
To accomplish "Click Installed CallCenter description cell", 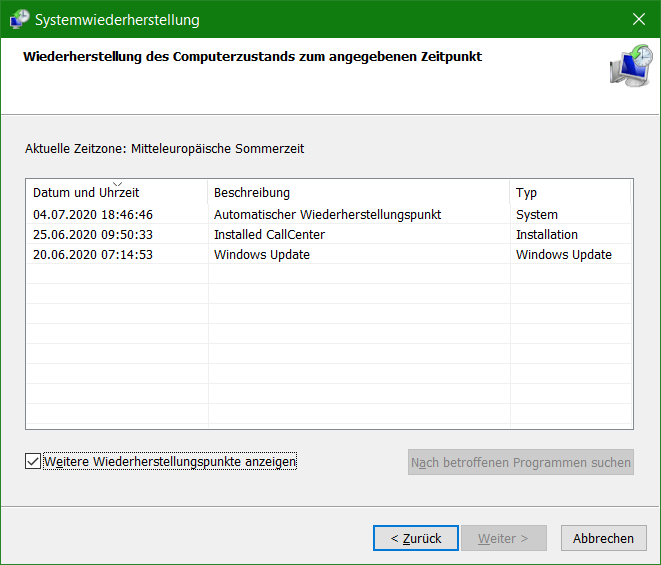I will [x=269, y=234].
